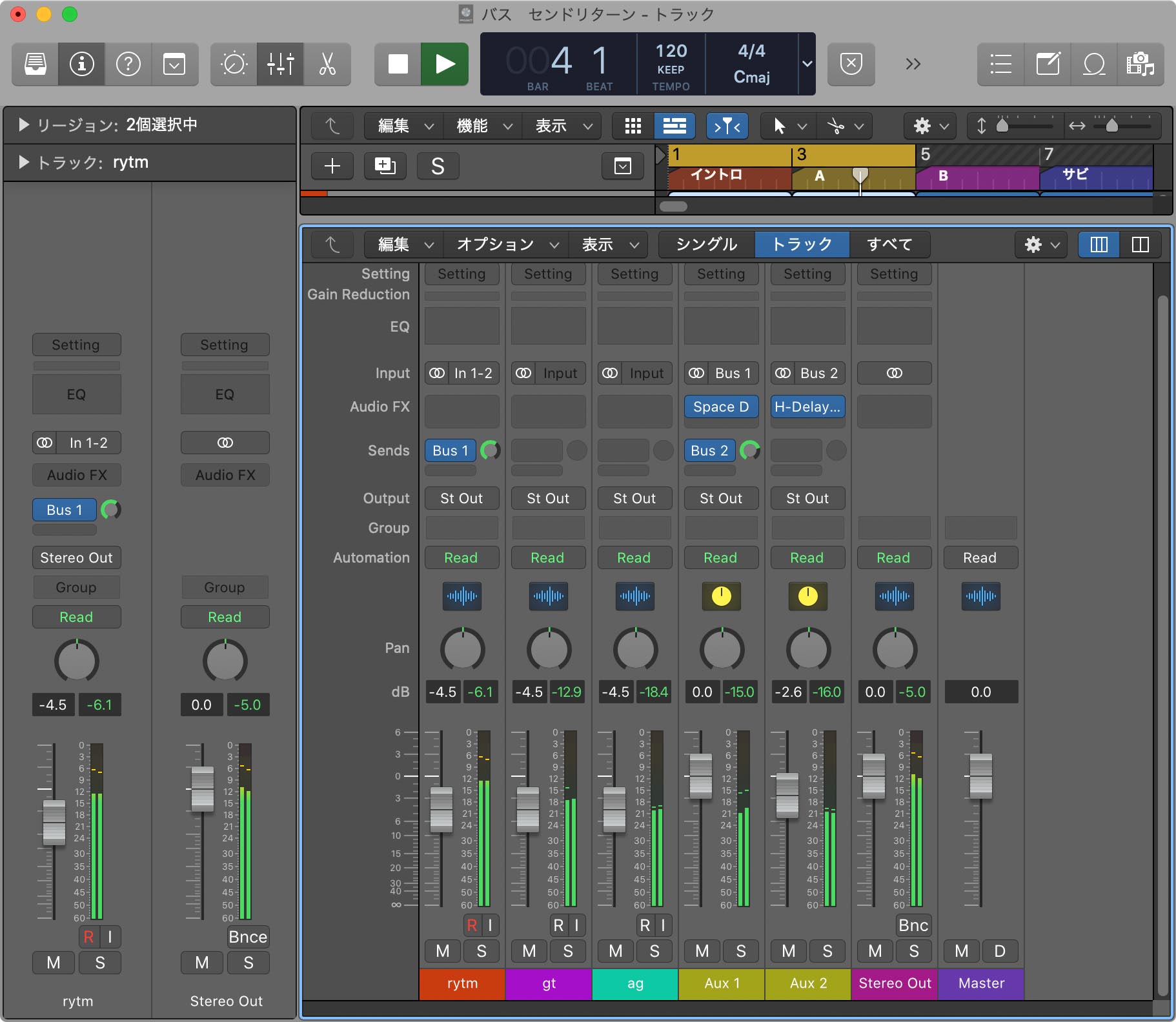Switch mixer view to すべて tab

tap(889, 245)
